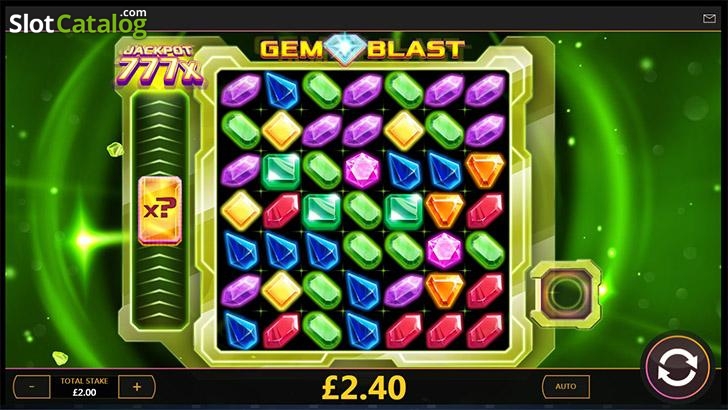The image size is (728, 410).
Task: Increase total stake with plus button
Action: (136, 386)
